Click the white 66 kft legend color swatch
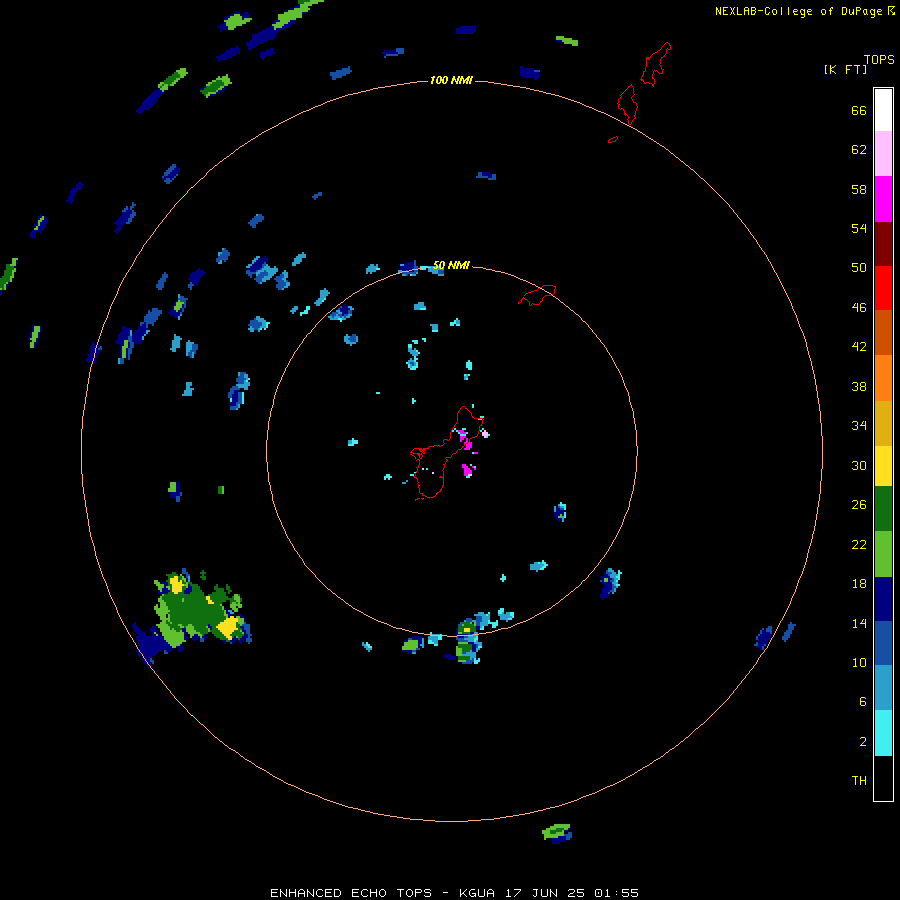The width and height of the screenshot is (900, 900). pos(883,110)
